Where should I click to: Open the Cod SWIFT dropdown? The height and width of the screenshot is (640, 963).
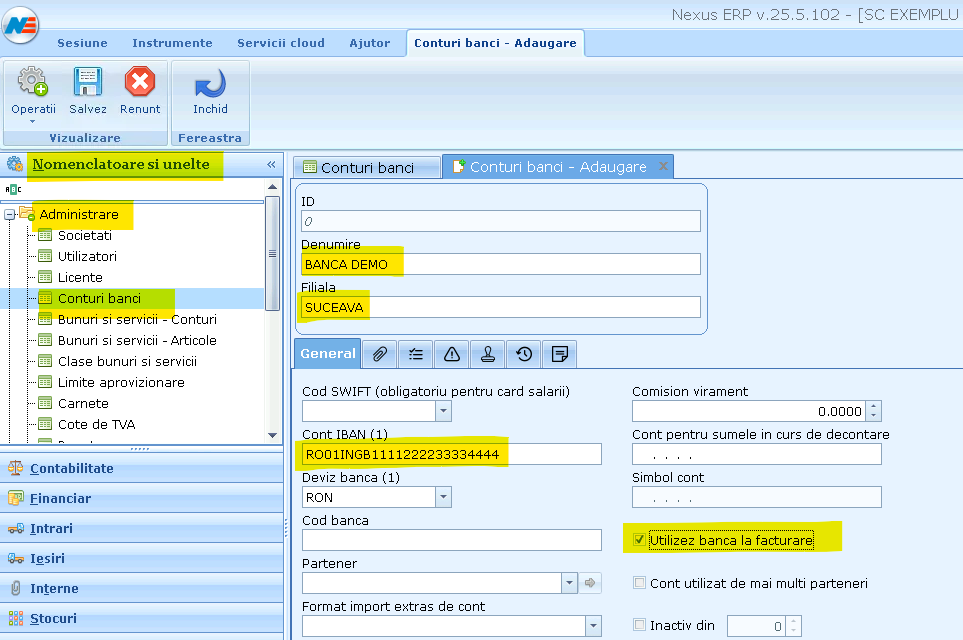point(443,411)
